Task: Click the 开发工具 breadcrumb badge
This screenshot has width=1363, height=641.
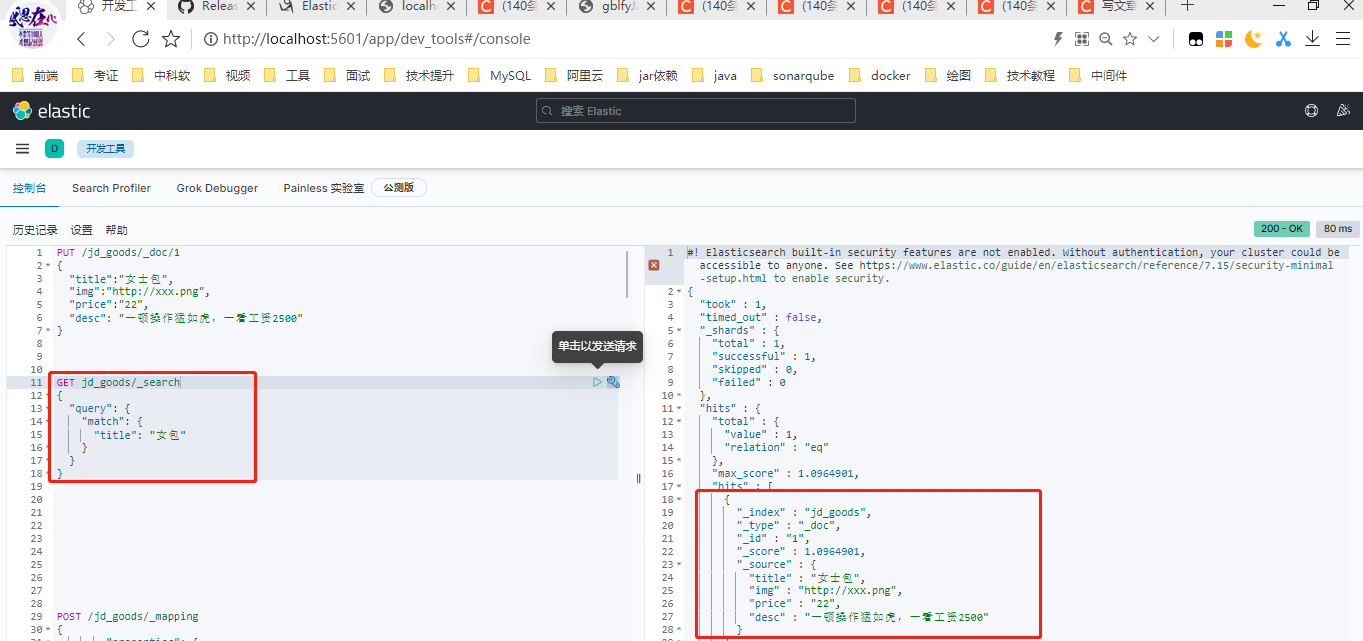Action: point(105,149)
